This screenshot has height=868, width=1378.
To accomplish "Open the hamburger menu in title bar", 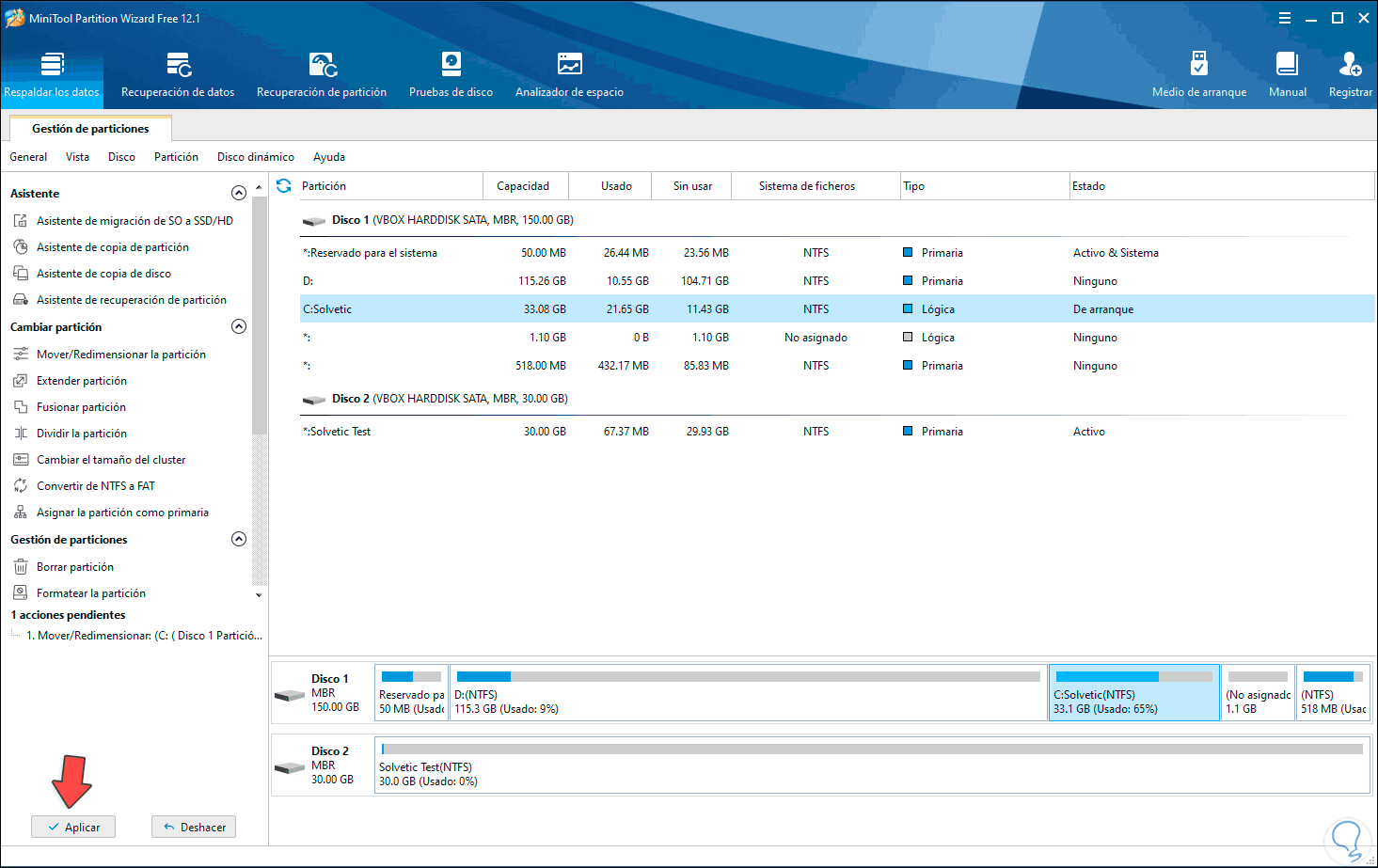I will tap(1285, 18).
